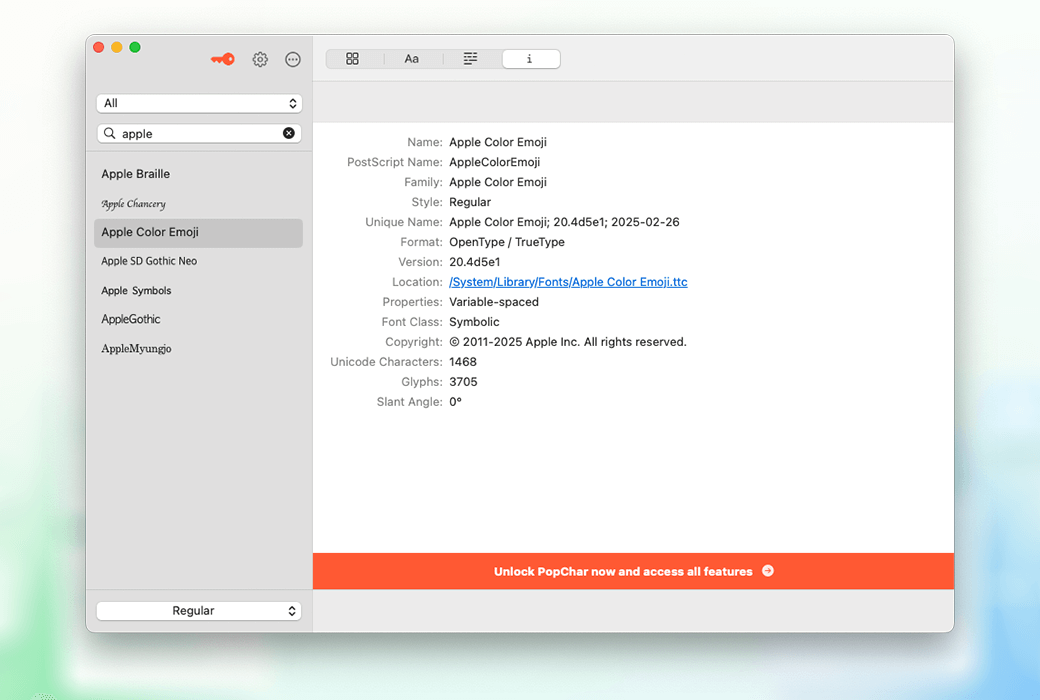Screen dimensions: 1040x700
Task: Choose Apple SD Gothic Neo font
Action: click(x=149, y=261)
